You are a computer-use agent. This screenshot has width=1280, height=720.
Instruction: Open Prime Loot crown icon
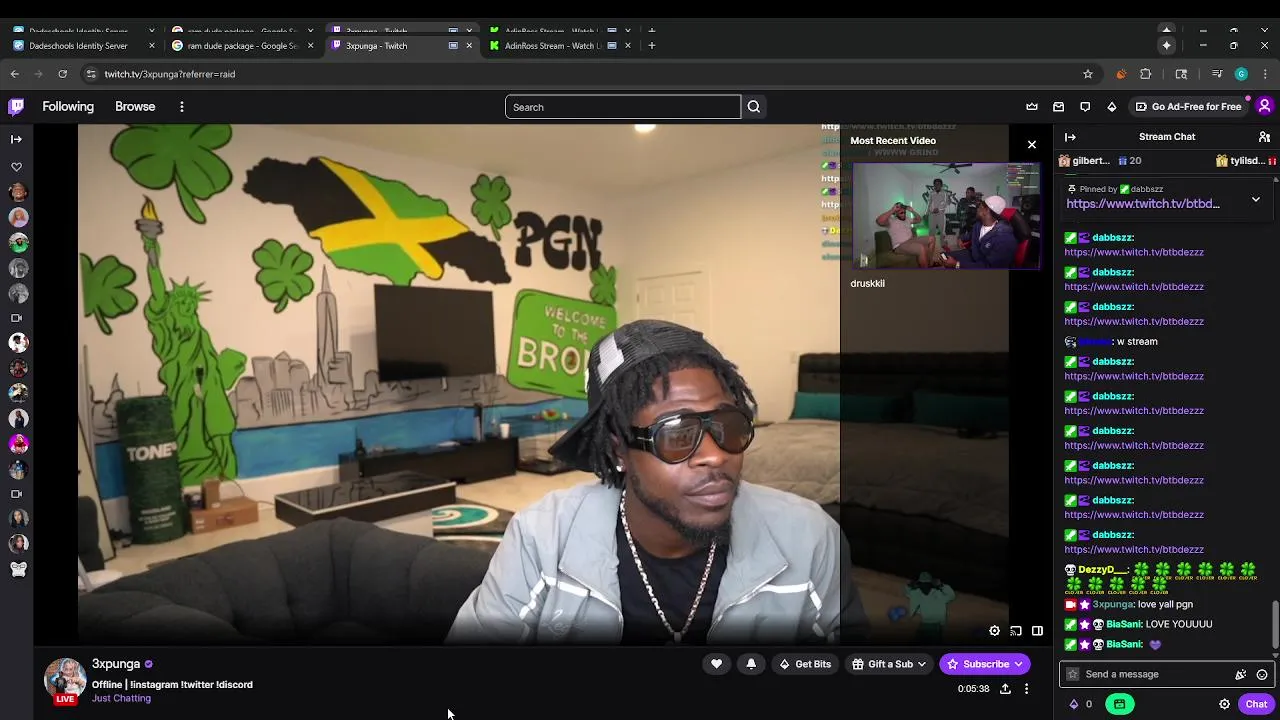(x=1032, y=106)
